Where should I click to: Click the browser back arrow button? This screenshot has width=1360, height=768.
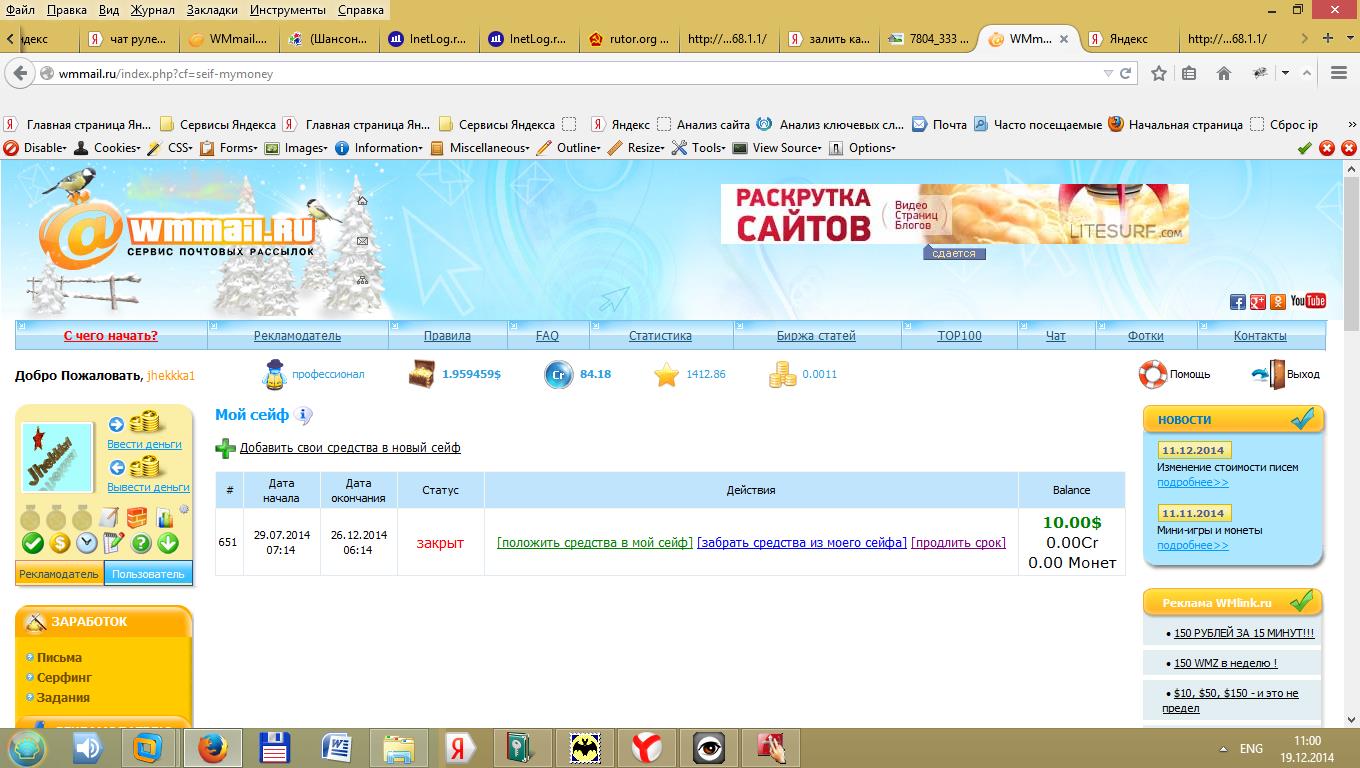click(x=17, y=73)
